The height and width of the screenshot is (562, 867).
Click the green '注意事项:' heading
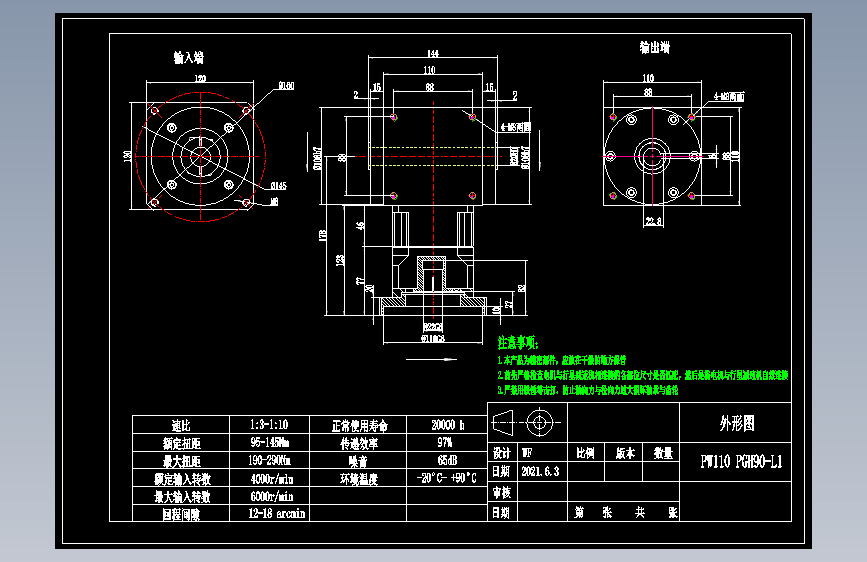point(518,343)
